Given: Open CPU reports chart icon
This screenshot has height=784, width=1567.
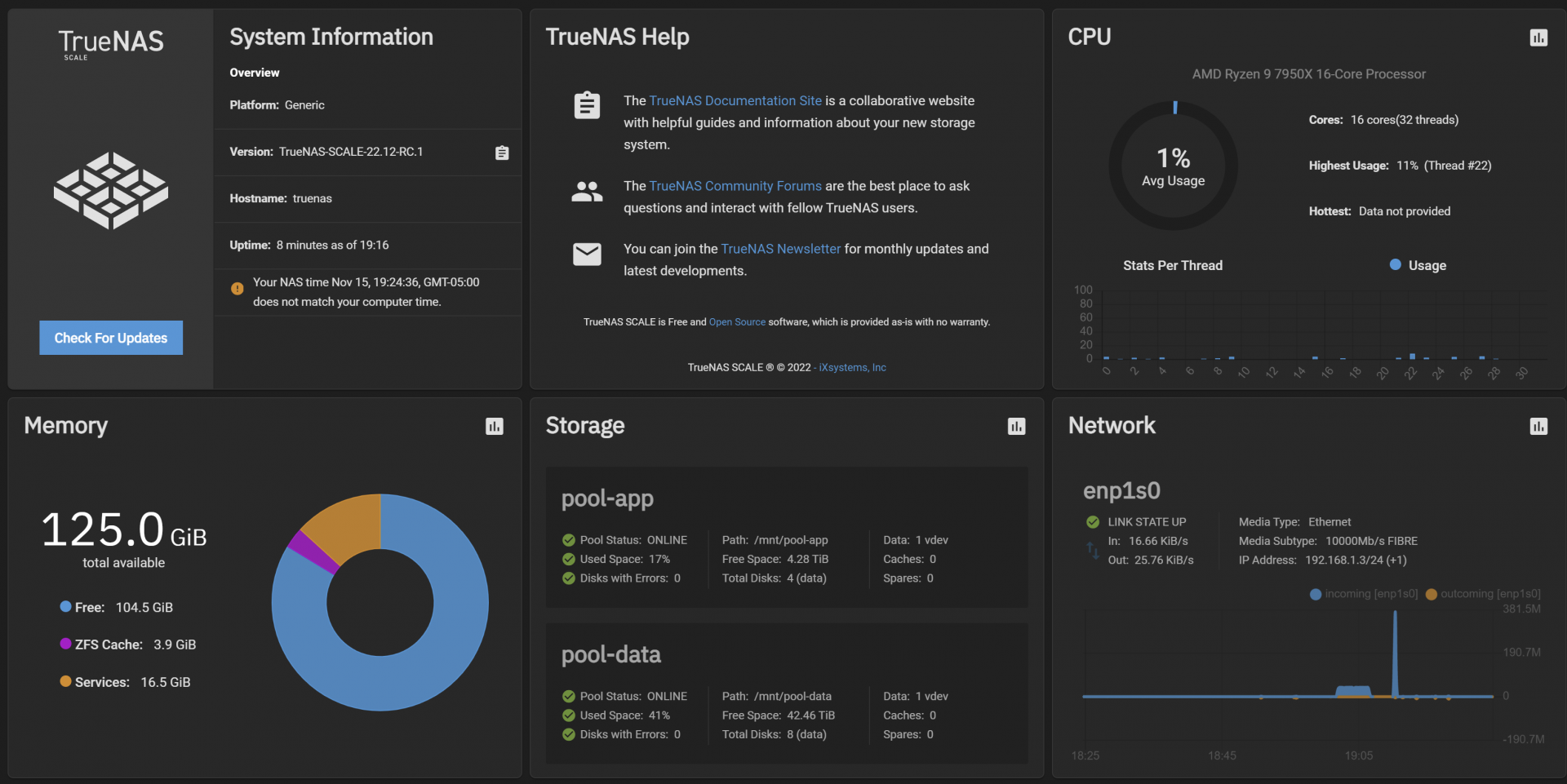Looking at the screenshot, I should (1538, 38).
